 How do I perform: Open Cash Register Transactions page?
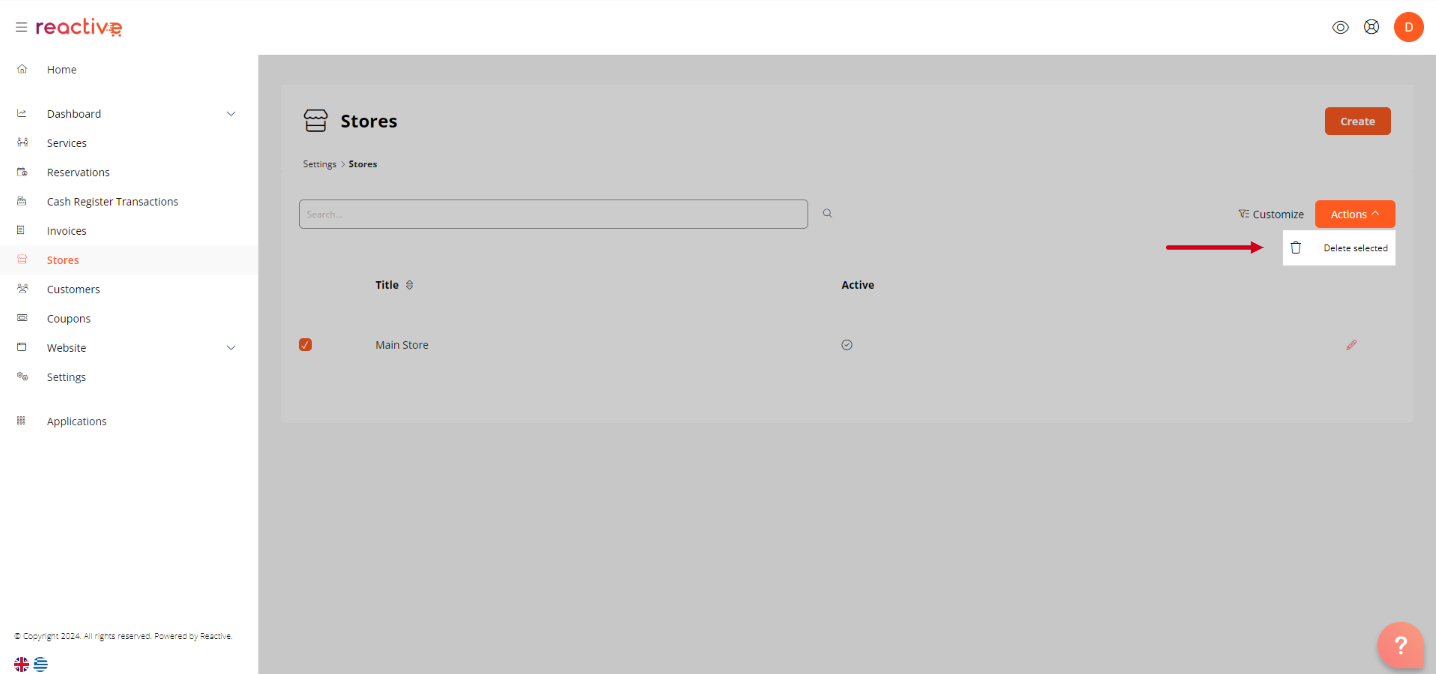112,201
